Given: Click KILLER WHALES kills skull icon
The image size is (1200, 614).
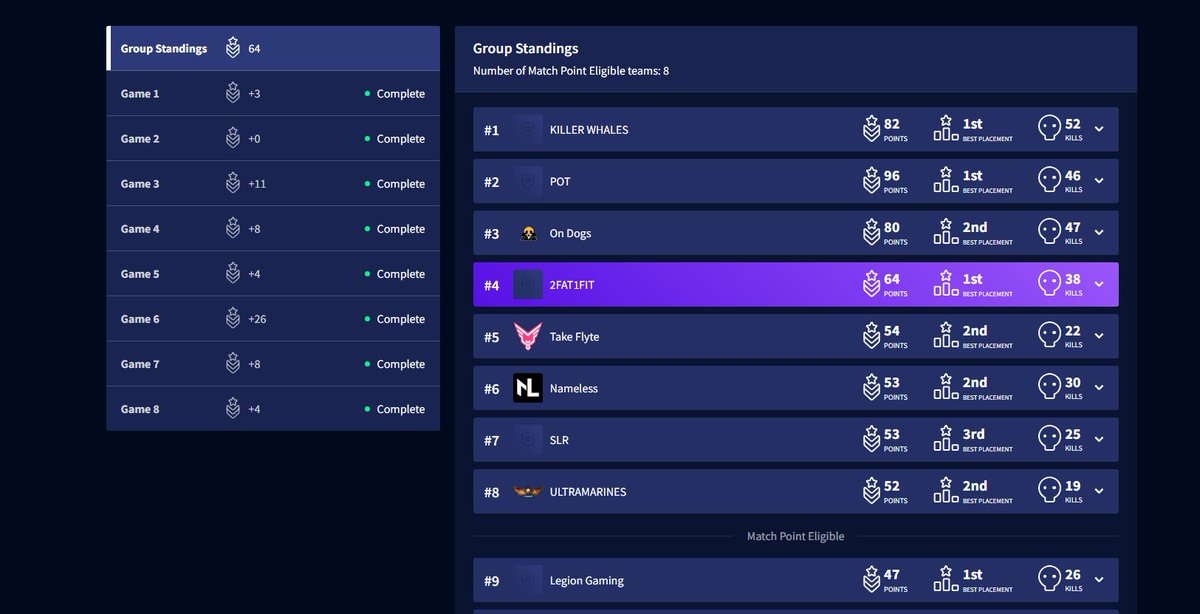Looking at the screenshot, I should (1049, 130).
